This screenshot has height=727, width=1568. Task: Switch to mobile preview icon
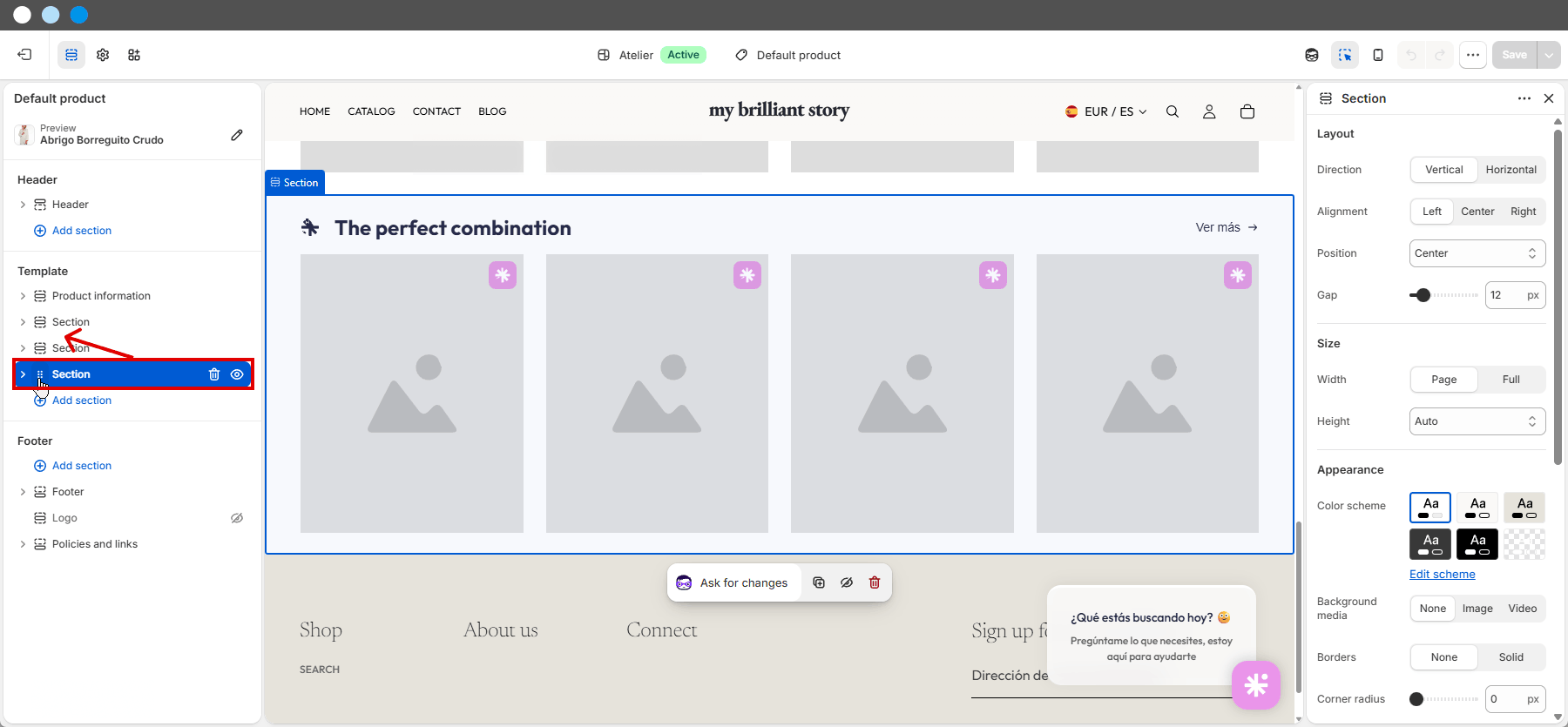pos(1378,55)
